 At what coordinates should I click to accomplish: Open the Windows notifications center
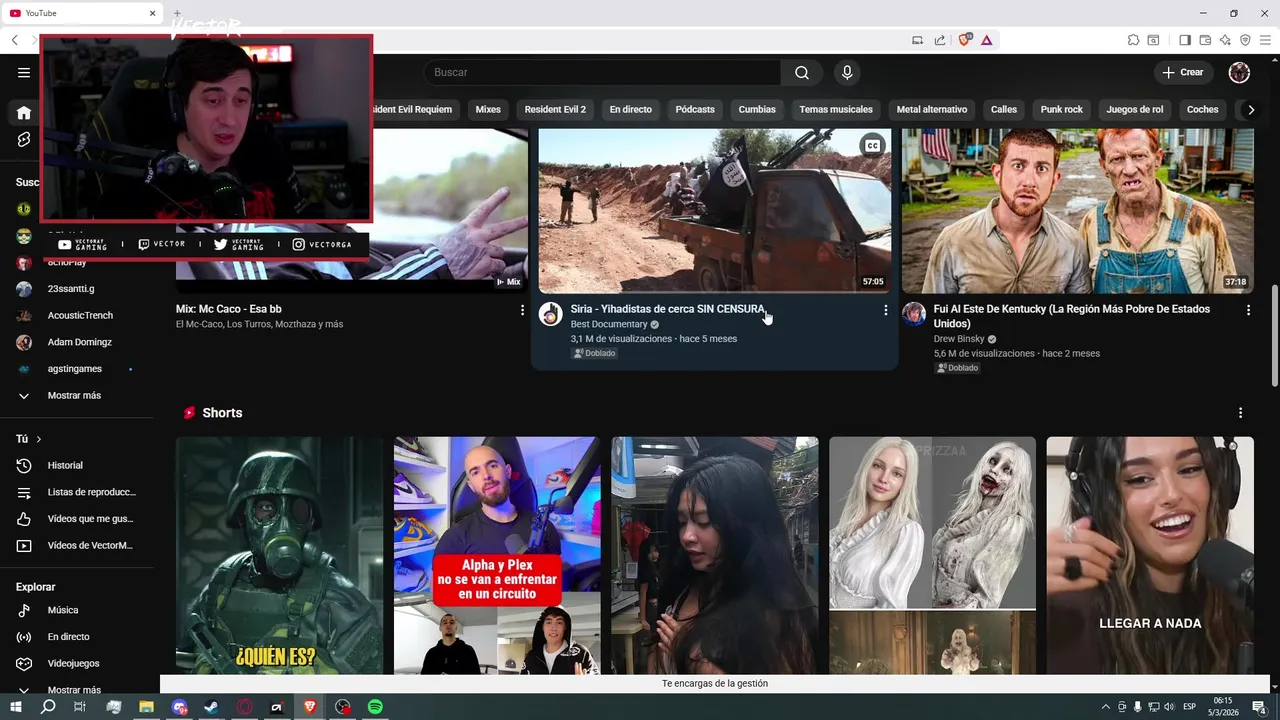tap(1259, 707)
